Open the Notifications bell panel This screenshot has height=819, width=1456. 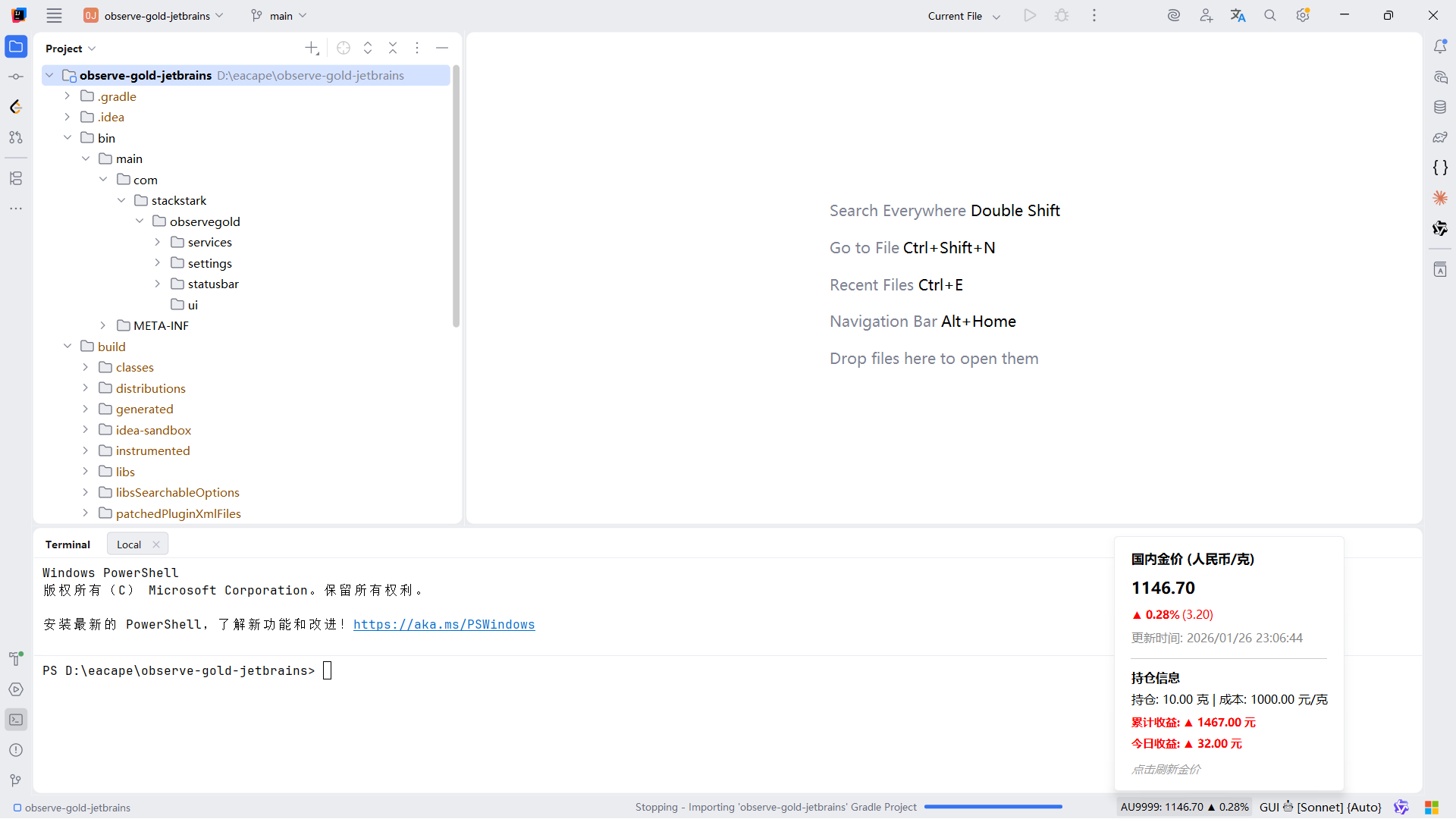[1440, 46]
